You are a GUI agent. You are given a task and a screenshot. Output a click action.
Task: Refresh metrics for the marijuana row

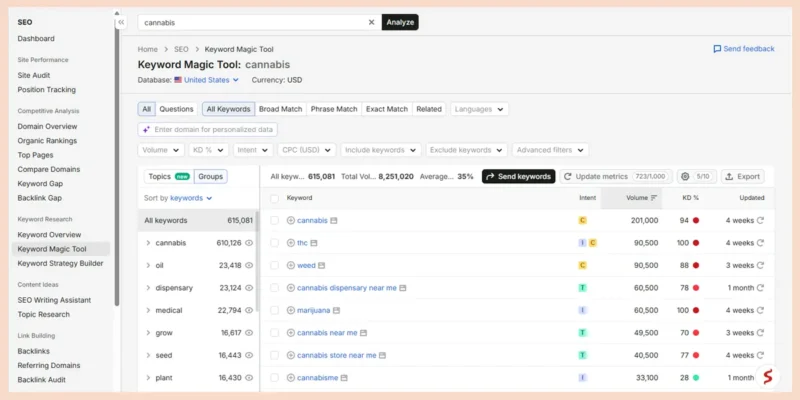[x=760, y=310]
